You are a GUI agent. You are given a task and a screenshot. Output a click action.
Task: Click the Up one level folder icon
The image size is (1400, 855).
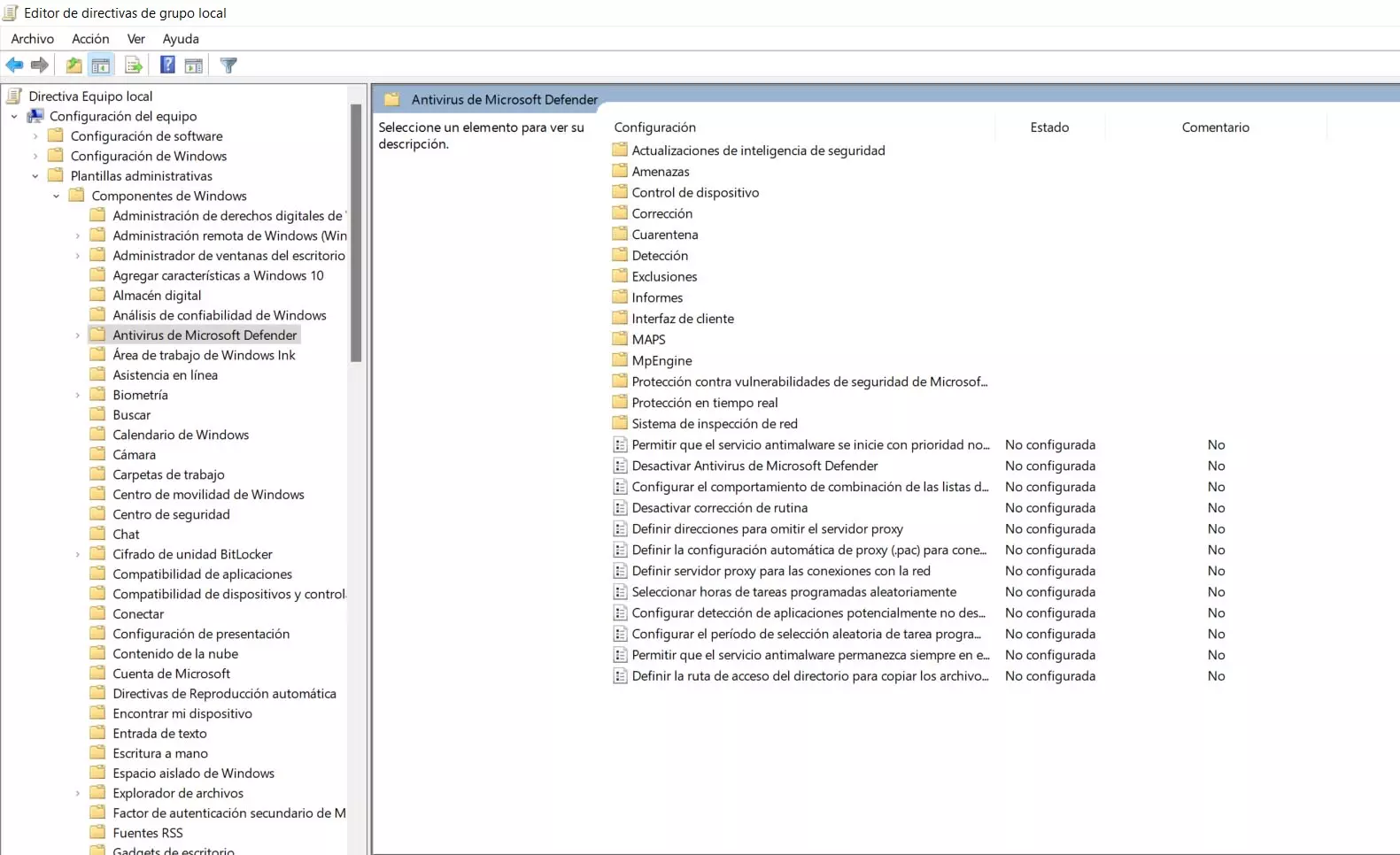(74, 65)
